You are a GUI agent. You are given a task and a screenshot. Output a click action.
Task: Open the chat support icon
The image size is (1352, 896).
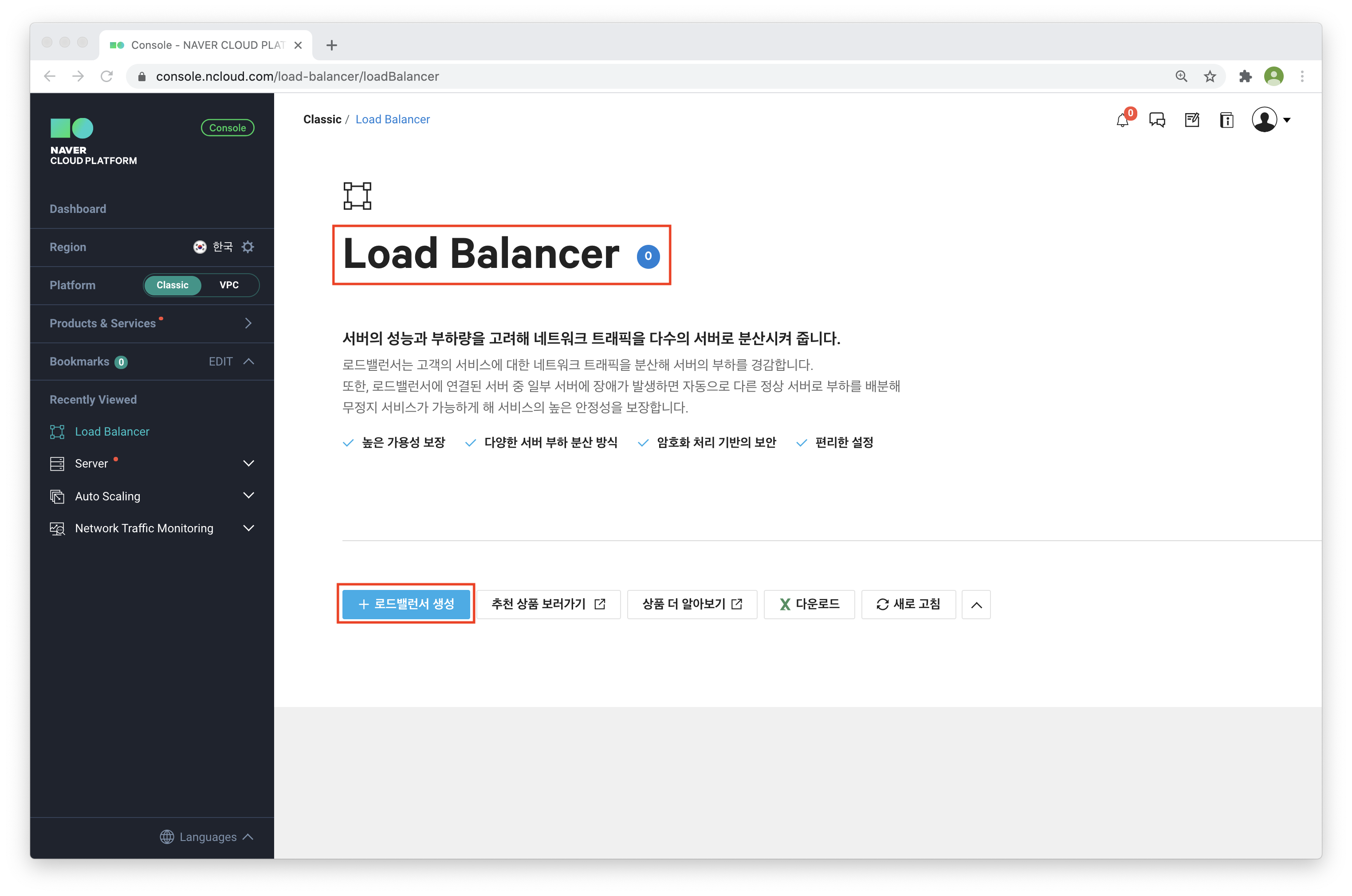1157,120
